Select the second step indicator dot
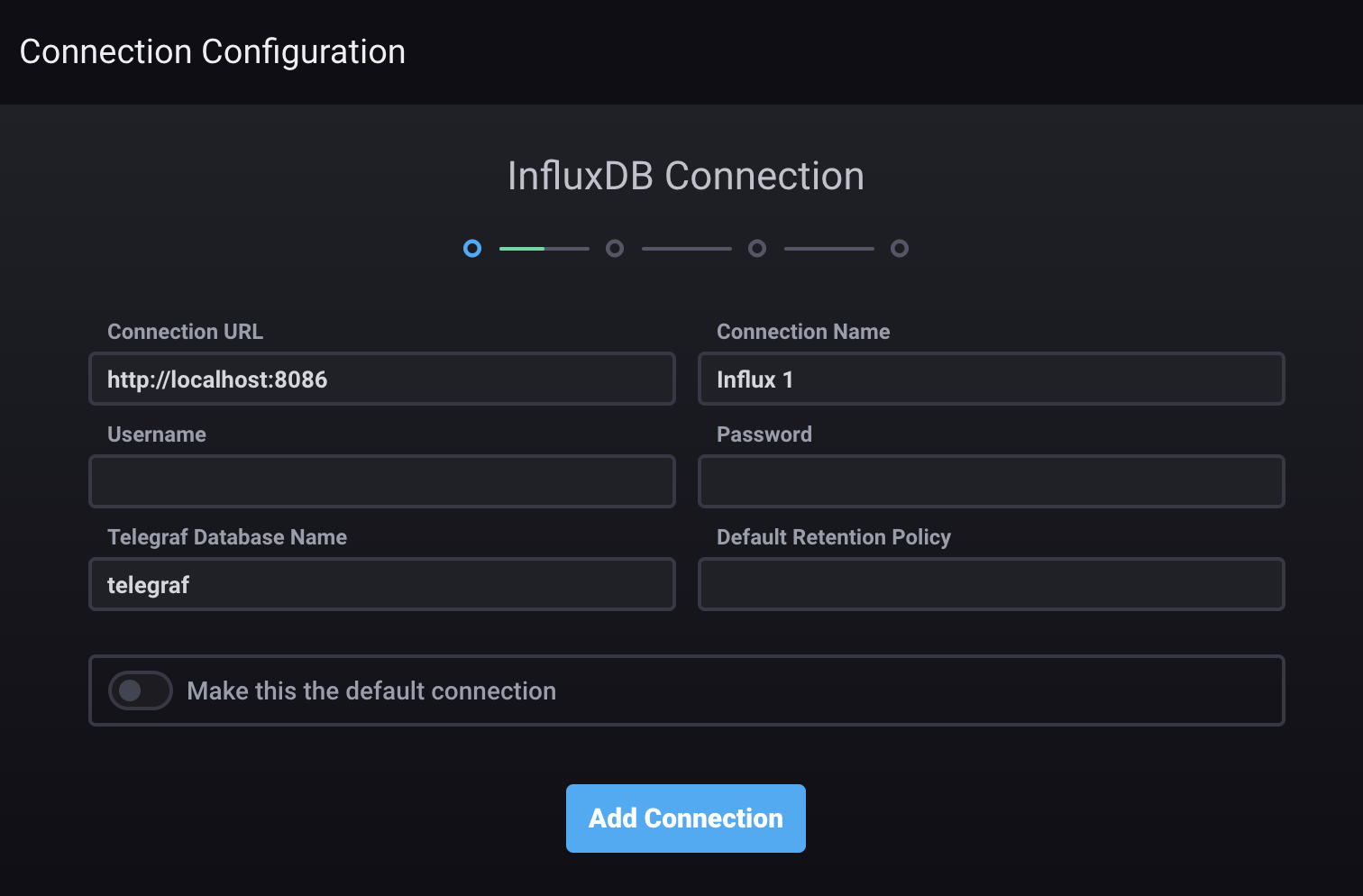Image resolution: width=1363 pixels, height=896 pixels. tap(615, 248)
